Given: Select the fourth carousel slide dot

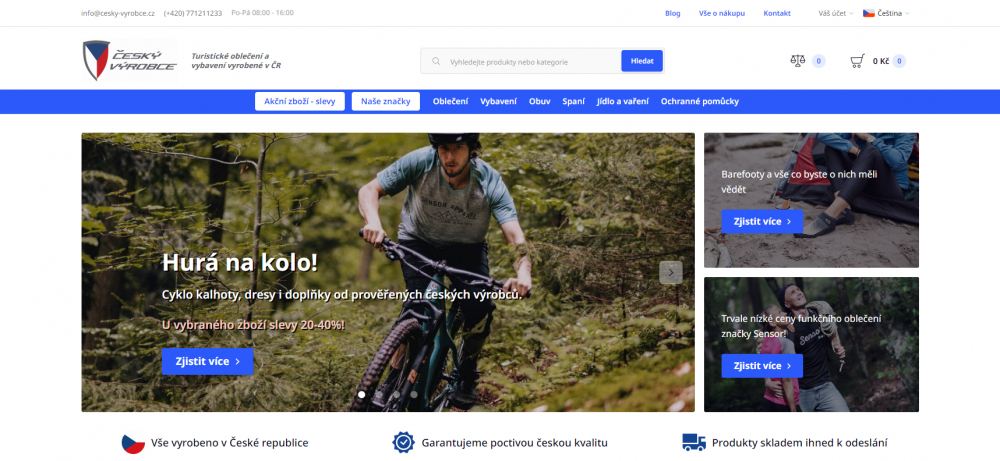Looking at the screenshot, I should click(414, 395).
